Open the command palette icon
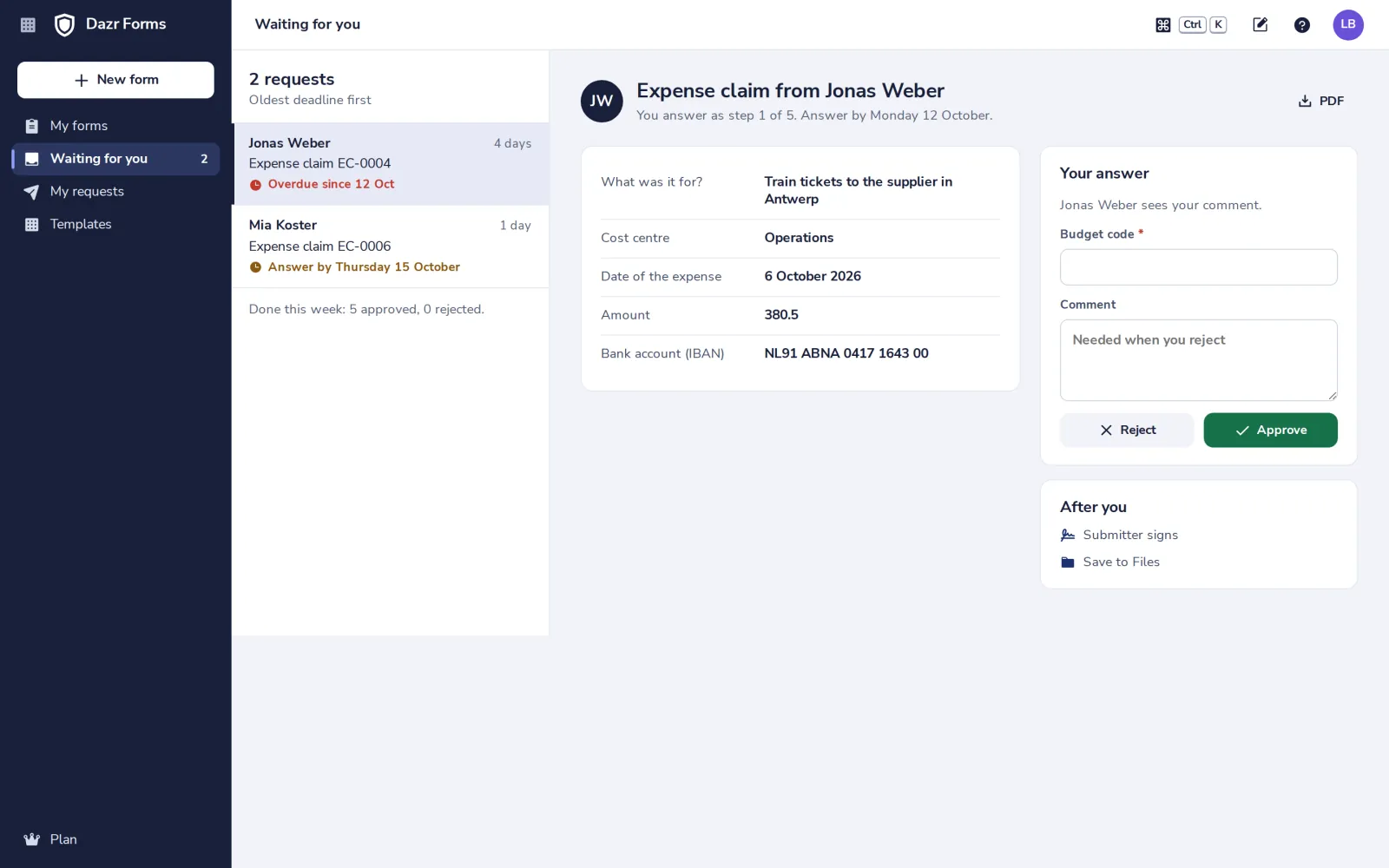 point(1163,25)
